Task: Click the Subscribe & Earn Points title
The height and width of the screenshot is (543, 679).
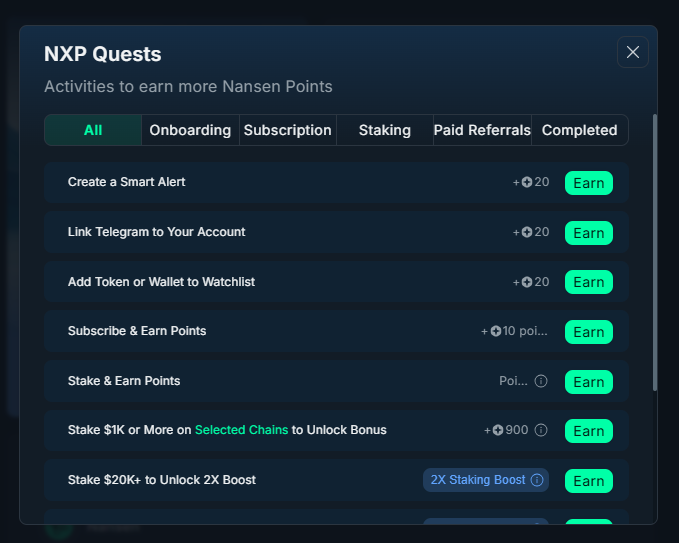Action: (x=137, y=331)
